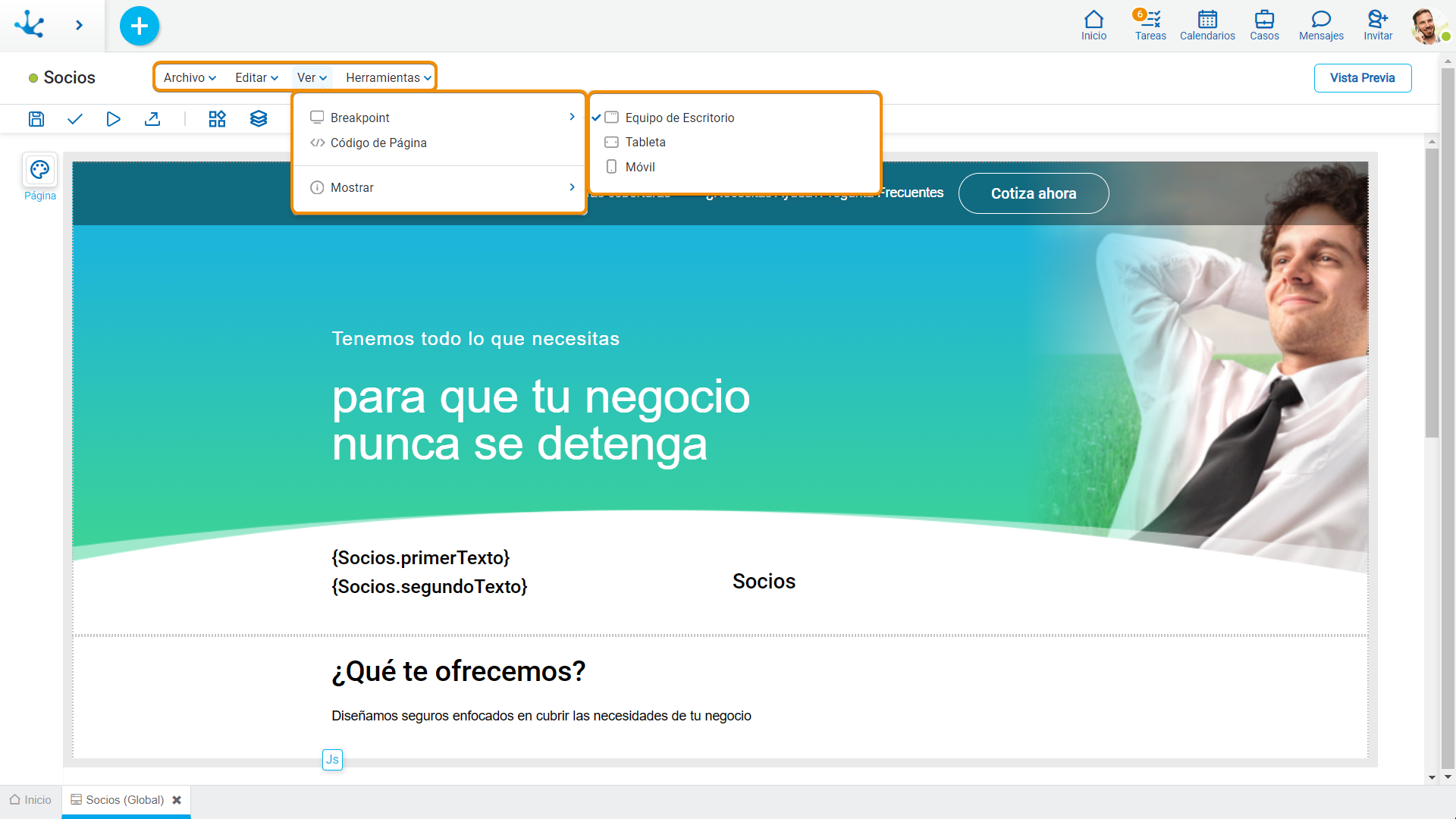Click the publish export icon
The width and height of the screenshot is (1456, 819).
(x=152, y=119)
